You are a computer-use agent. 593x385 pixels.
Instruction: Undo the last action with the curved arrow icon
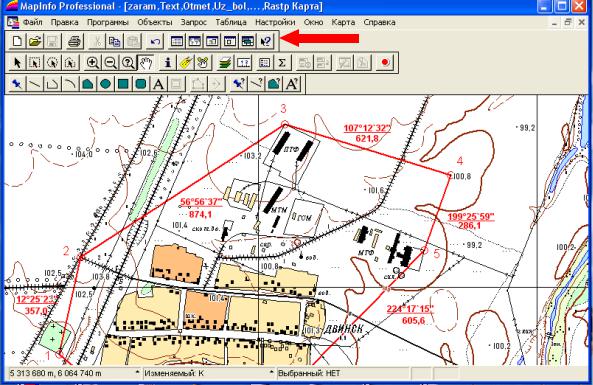pos(155,41)
